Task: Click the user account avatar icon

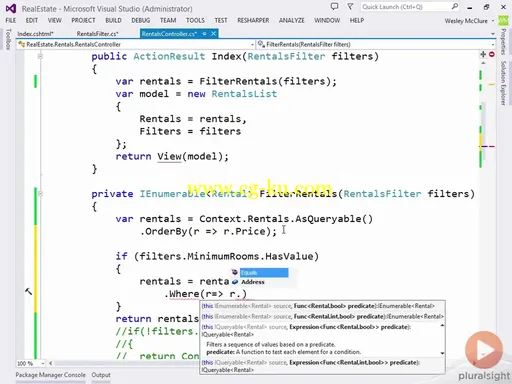Action: click(x=503, y=21)
